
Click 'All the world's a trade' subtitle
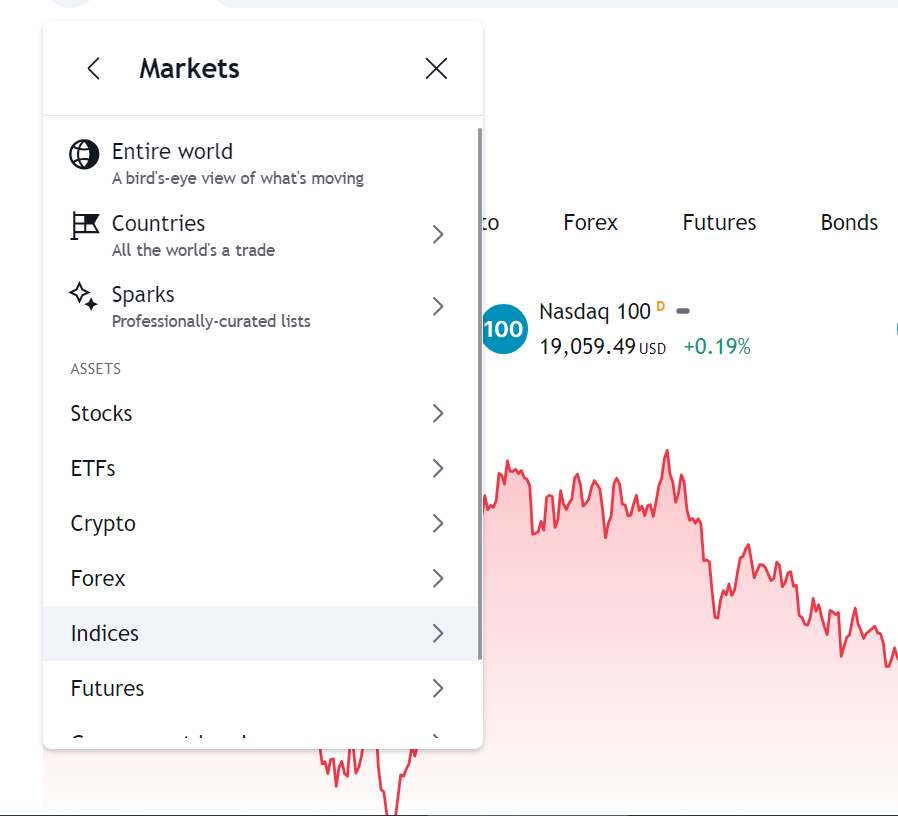coord(194,250)
